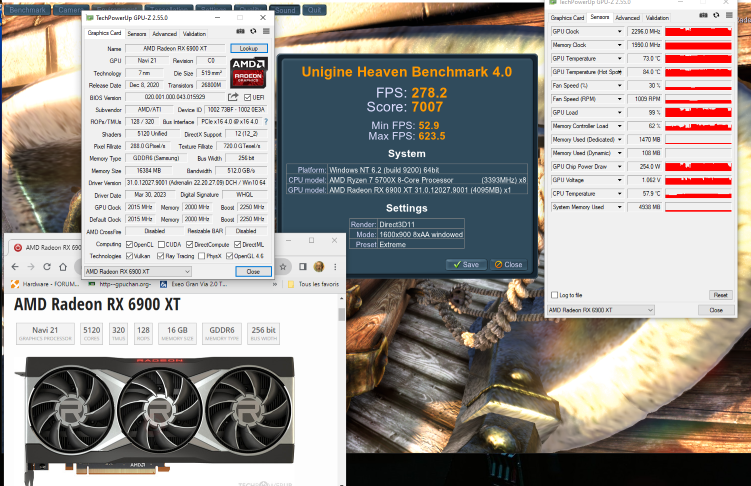Click the refresh icon in GPU-Z Graphics Card window
The width and height of the screenshot is (751, 486).
[253, 32]
